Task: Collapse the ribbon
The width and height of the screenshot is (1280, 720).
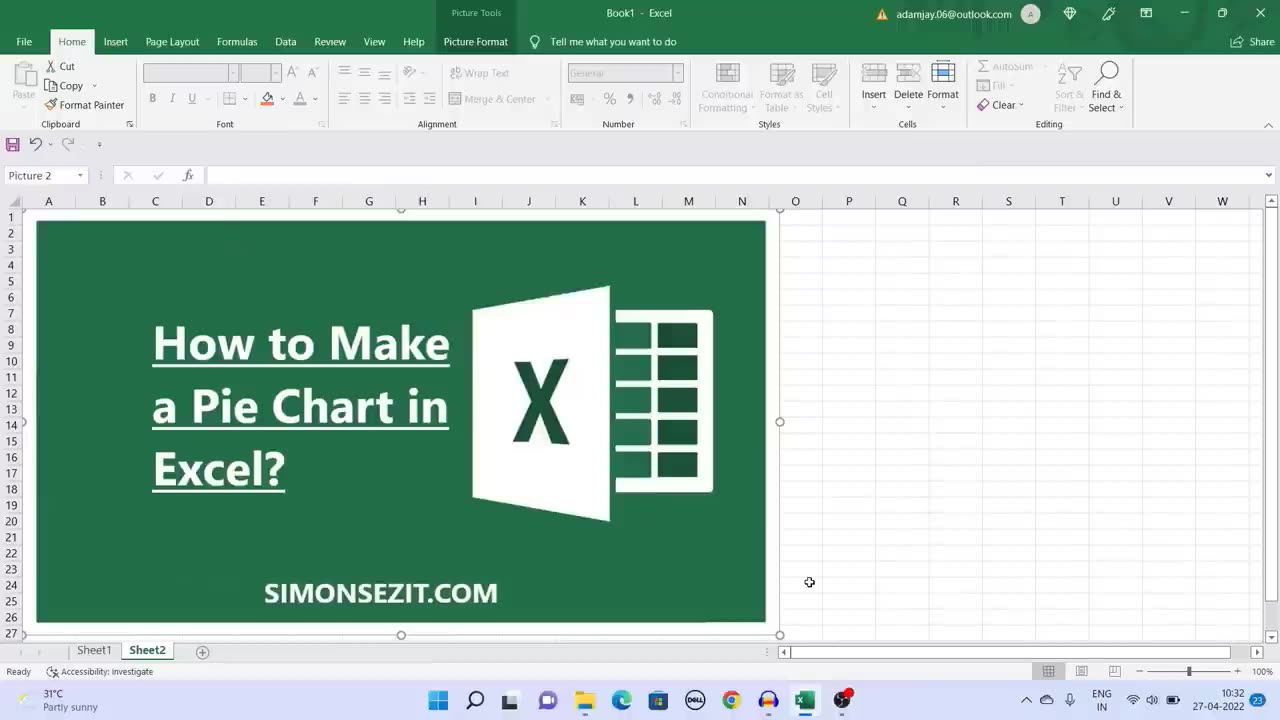Action: tap(1269, 125)
